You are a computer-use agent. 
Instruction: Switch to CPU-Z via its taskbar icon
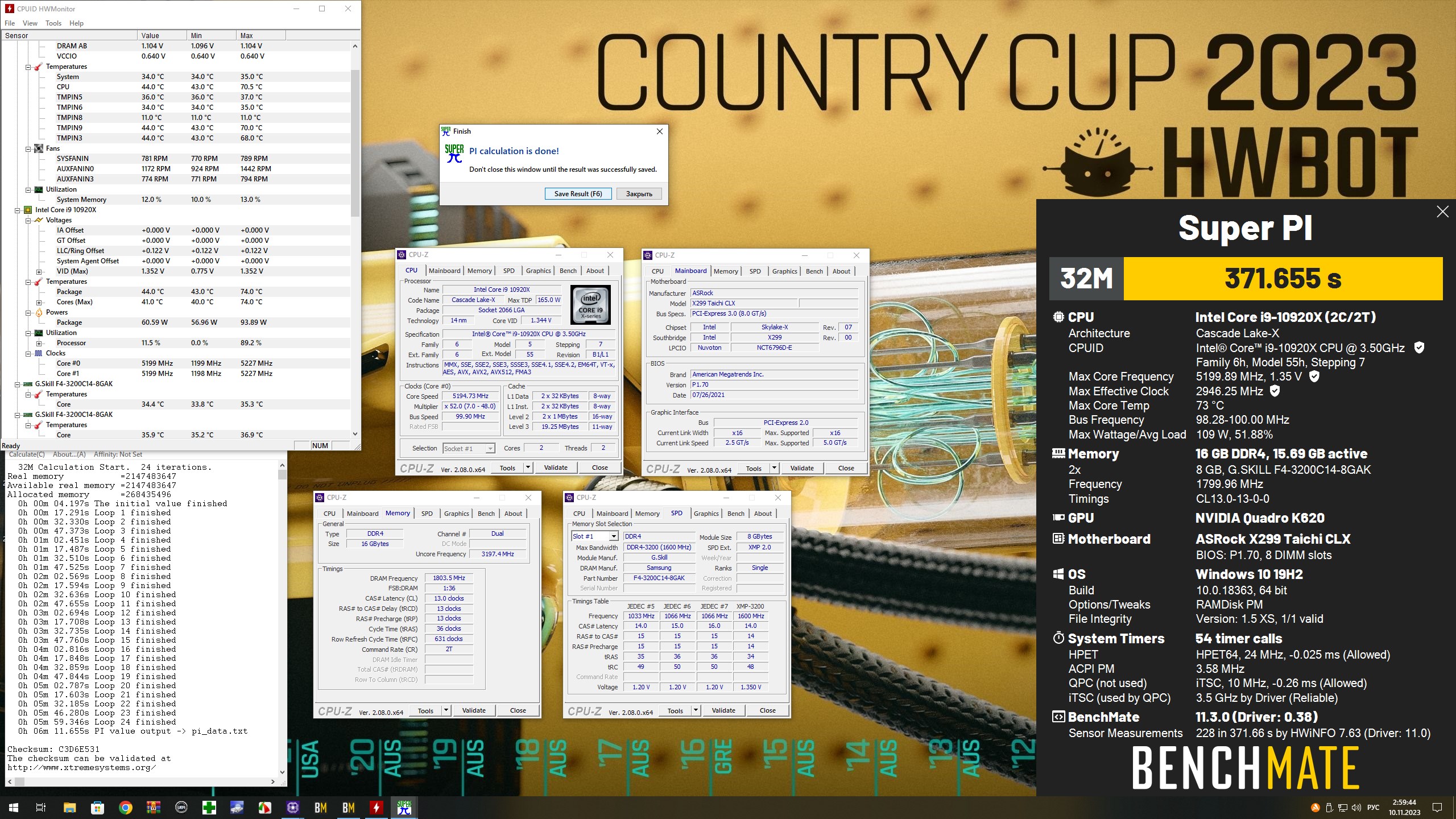292,807
